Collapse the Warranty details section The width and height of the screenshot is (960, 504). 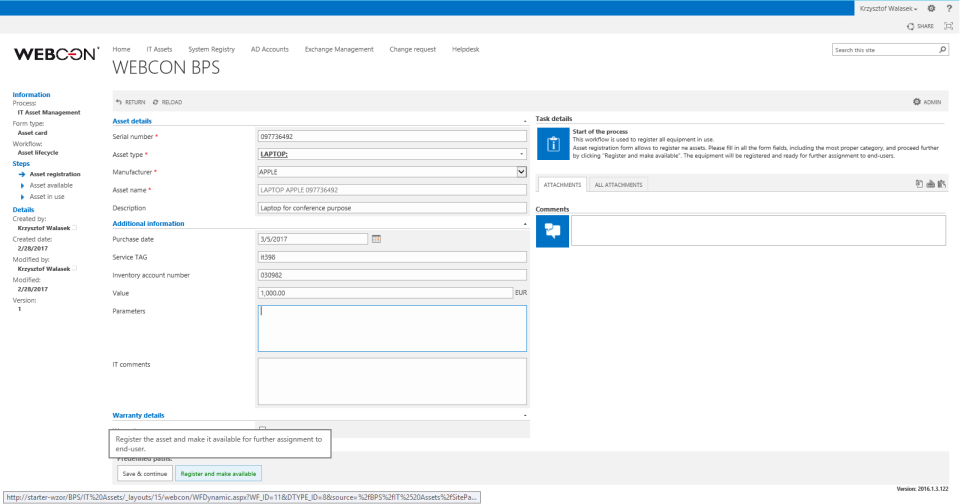[x=525, y=416]
